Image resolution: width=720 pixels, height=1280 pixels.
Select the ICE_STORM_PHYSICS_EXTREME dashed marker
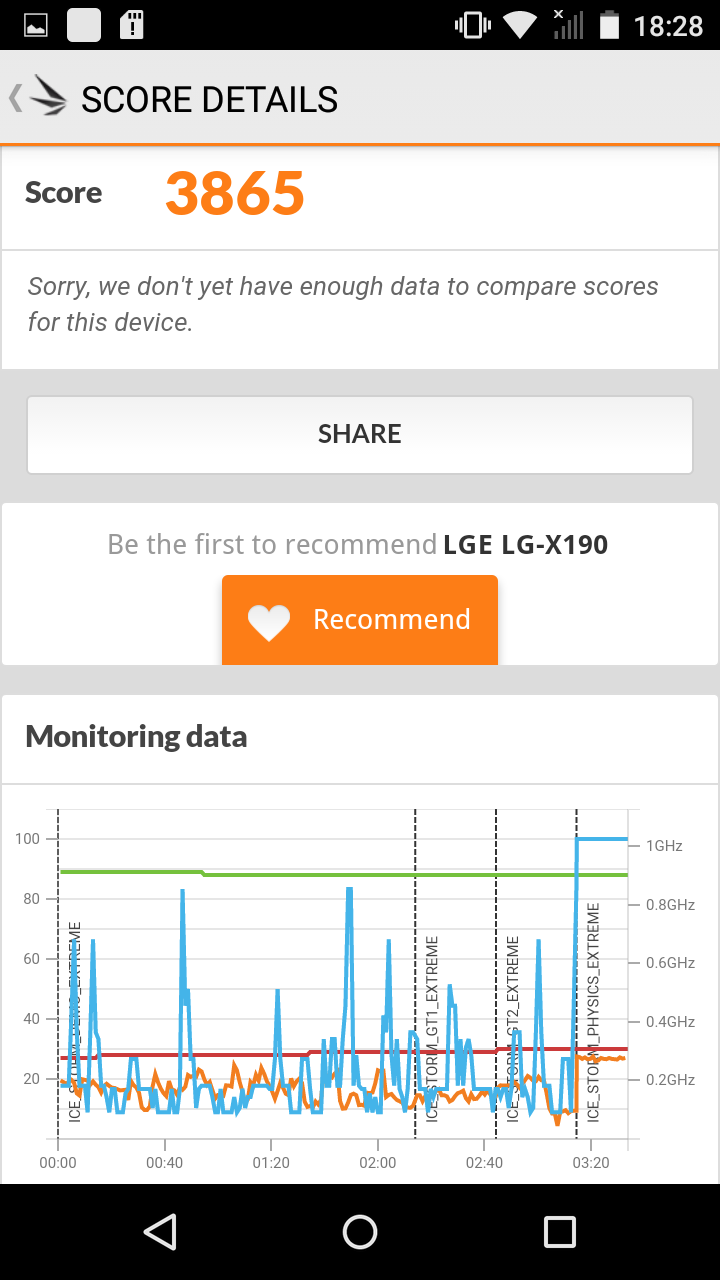point(577,973)
